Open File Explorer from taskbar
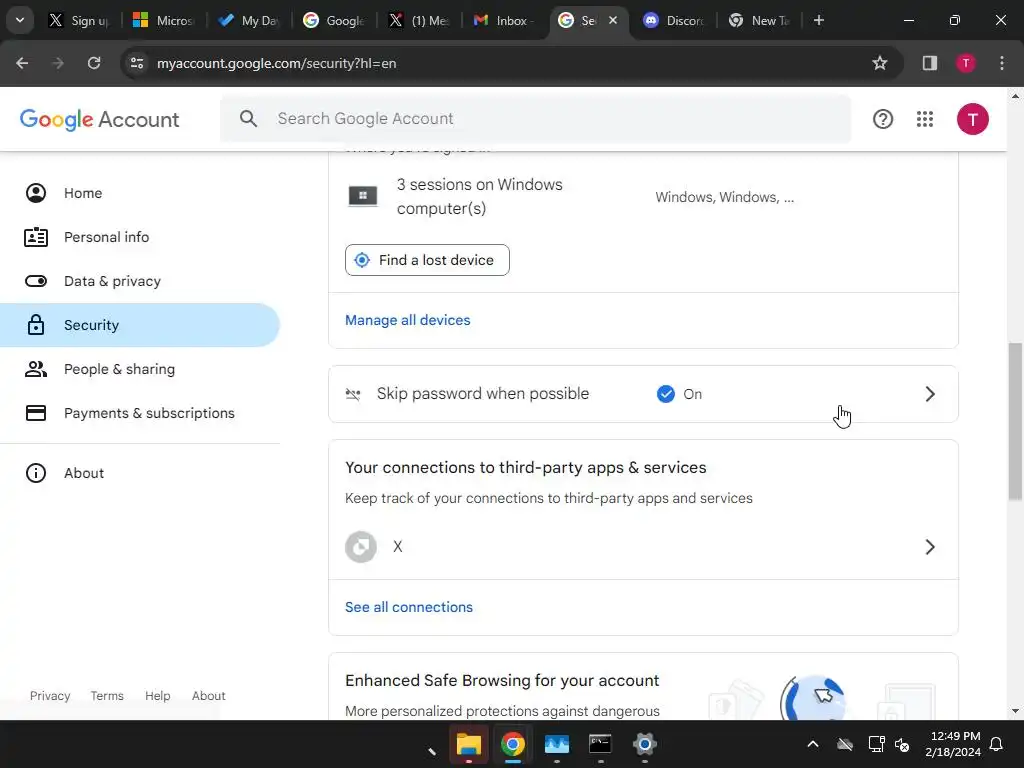Screen dimensions: 1024x768 [469, 744]
